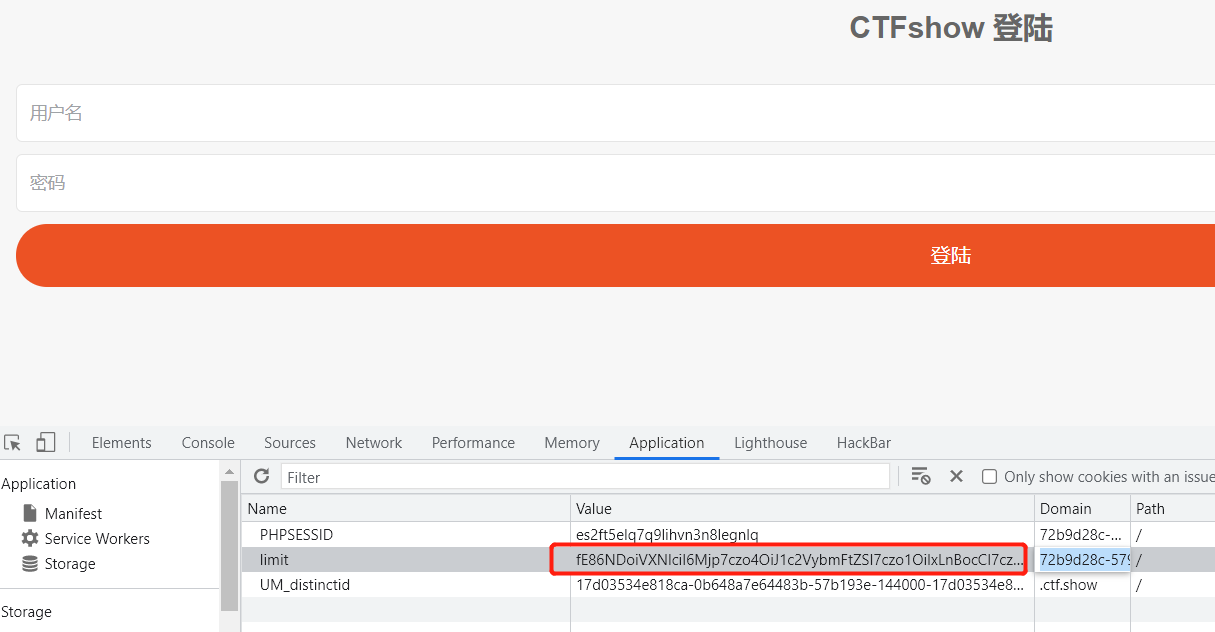
Task: Click the PHPSESSID domain cell 72b9d28c-...
Action: 1083,535
